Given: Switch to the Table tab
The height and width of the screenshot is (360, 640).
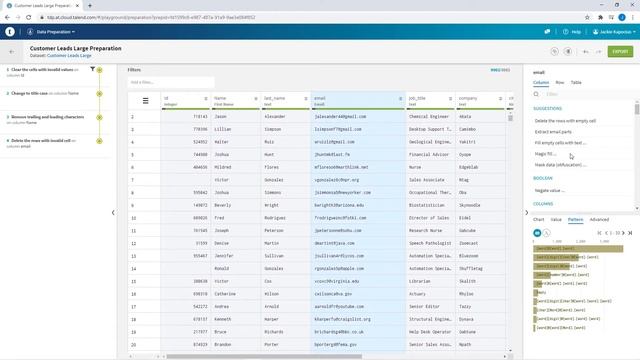Looking at the screenshot, I should 576,82.
